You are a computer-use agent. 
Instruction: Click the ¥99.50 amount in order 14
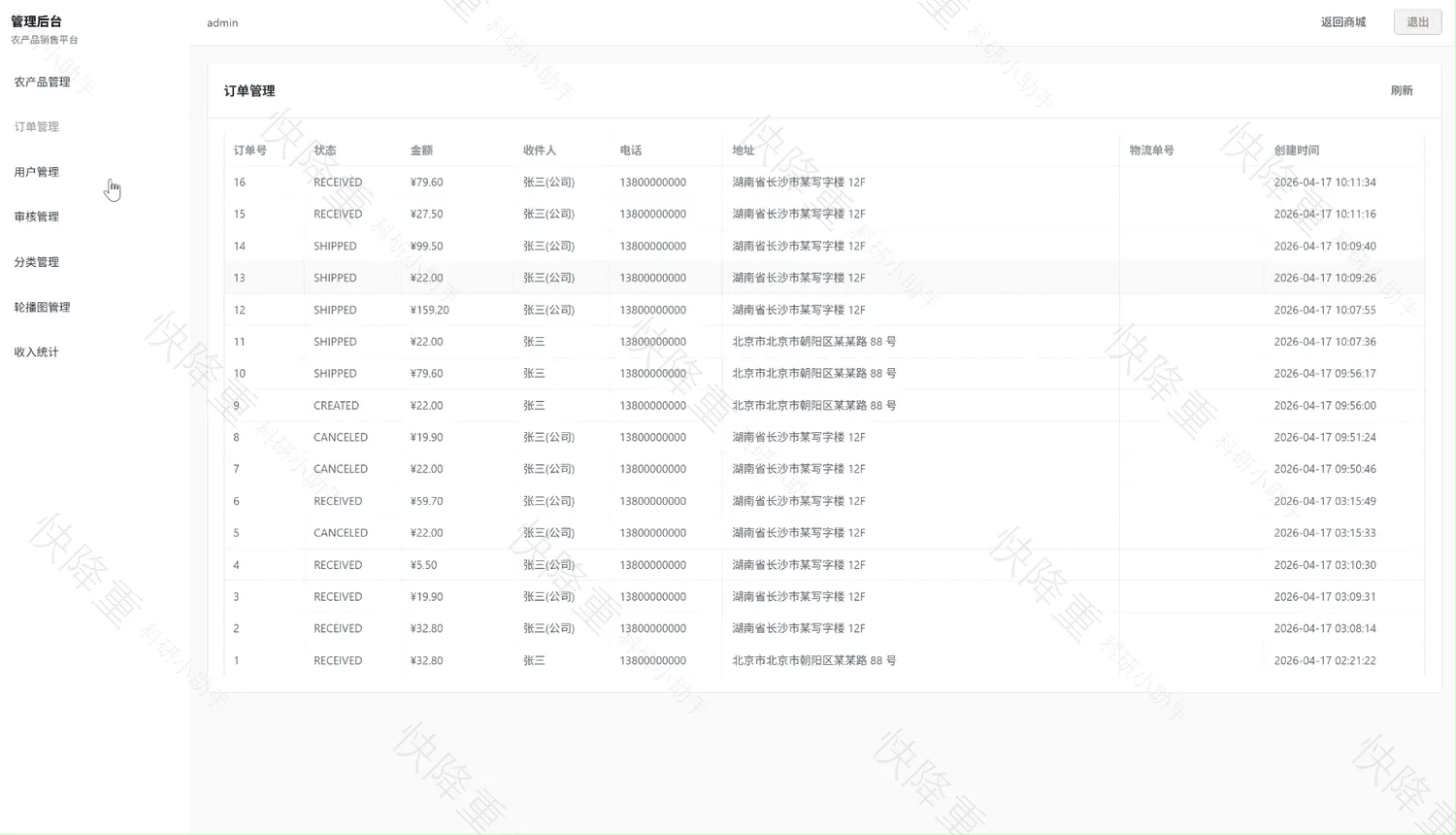click(426, 247)
